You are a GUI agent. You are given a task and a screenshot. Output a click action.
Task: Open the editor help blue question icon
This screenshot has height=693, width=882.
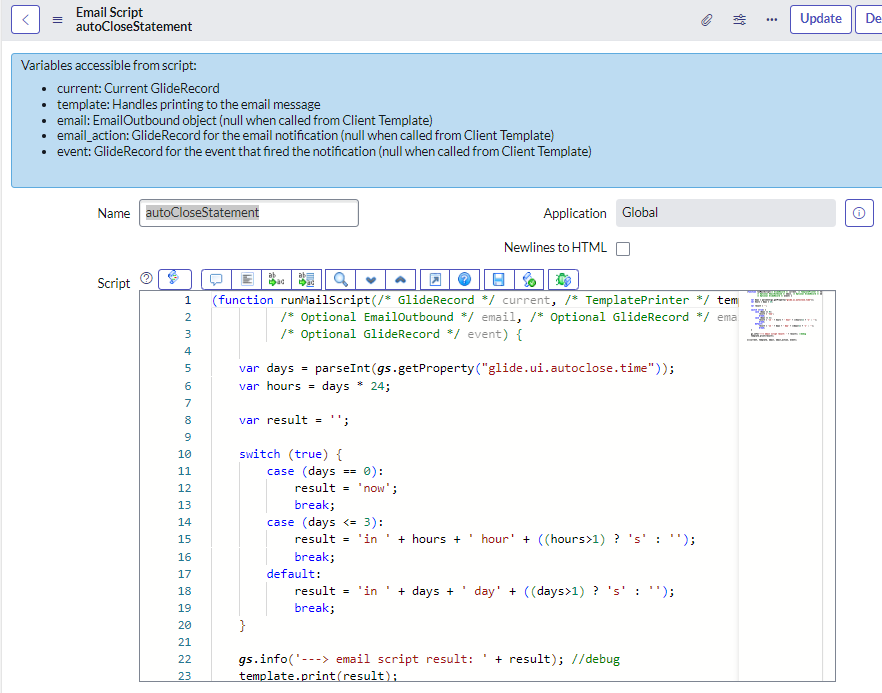click(465, 279)
